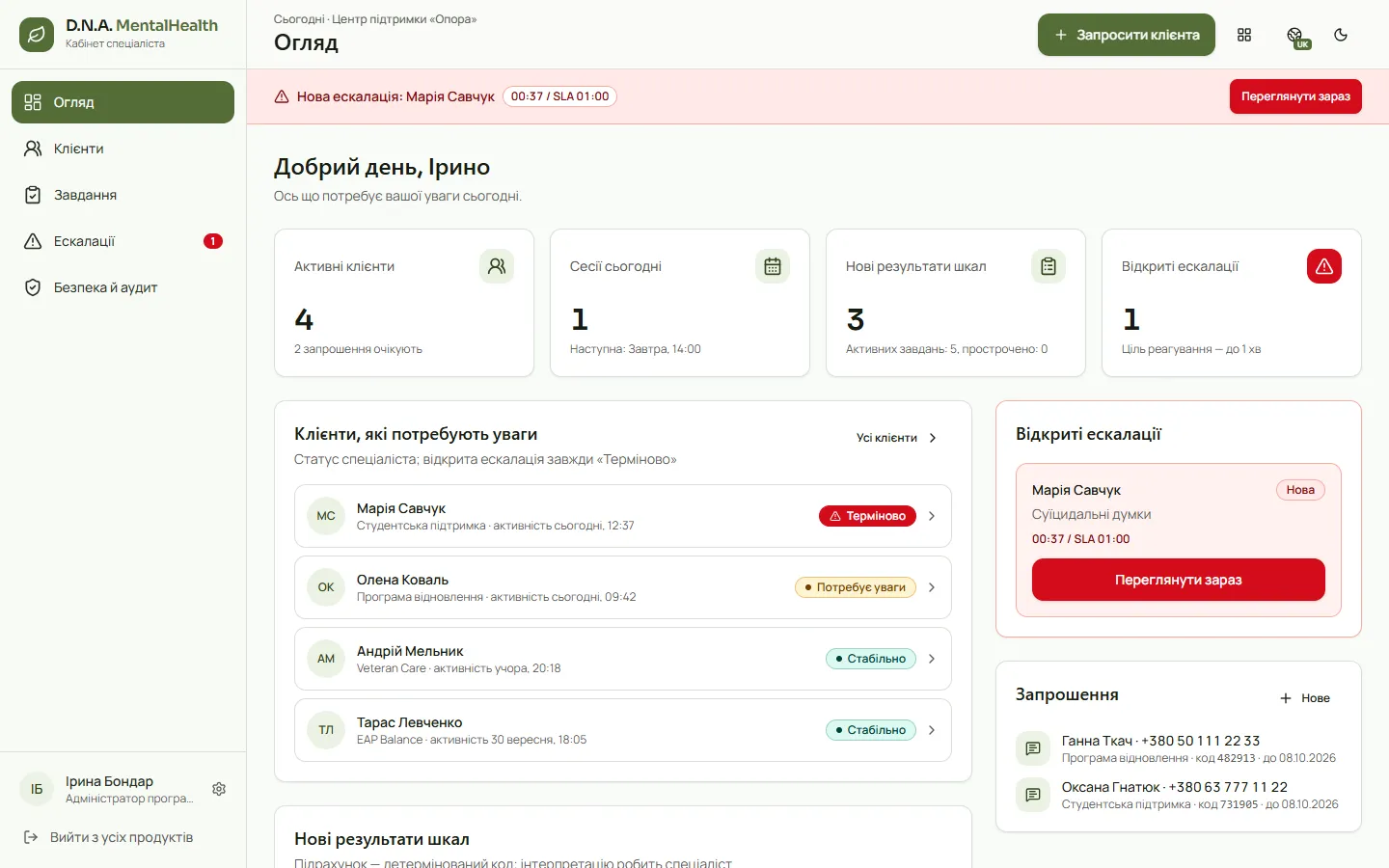Viewport: 1389px width, 868px height.
Task: Click the warning triangle in the escalation banner
Action: tap(282, 96)
